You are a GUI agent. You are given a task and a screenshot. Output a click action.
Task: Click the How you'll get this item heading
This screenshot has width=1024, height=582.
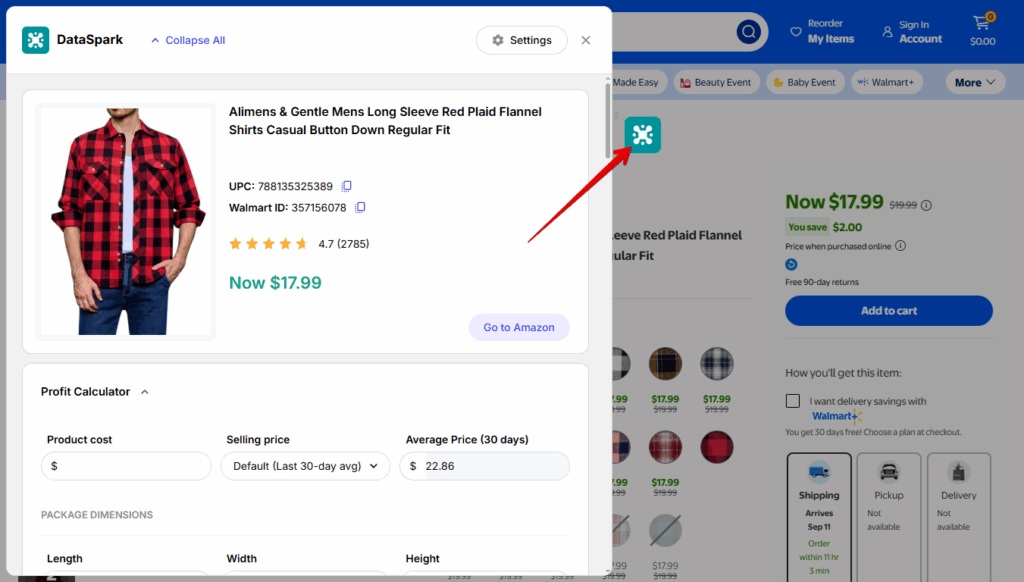tap(843, 373)
